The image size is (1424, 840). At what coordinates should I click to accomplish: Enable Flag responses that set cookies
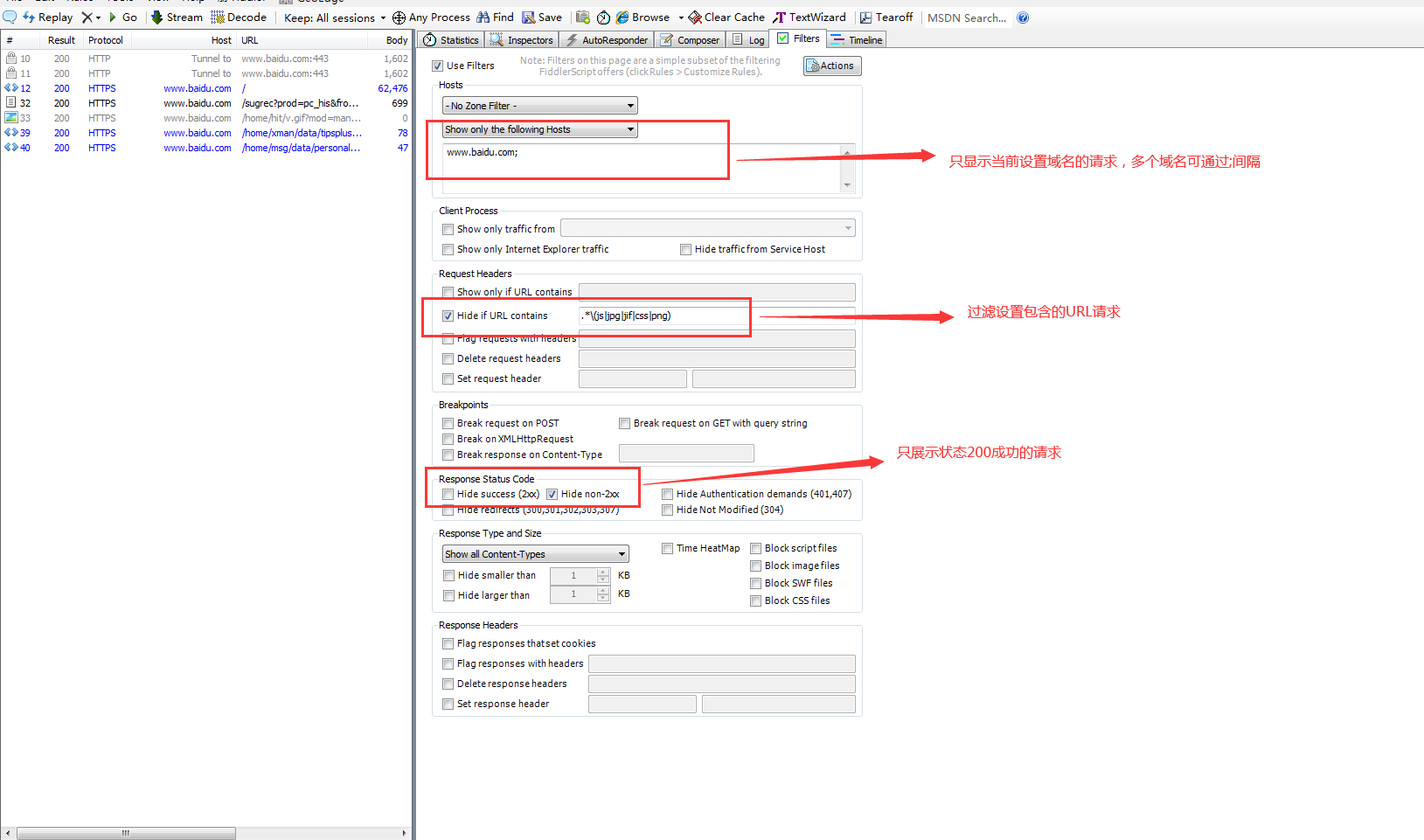(448, 643)
